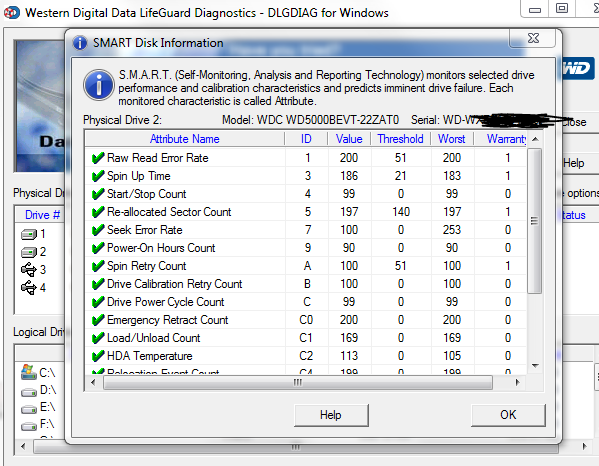Click green checkmark beside Spin Up Time
Image resolution: width=599 pixels, height=466 pixels.
point(98,176)
